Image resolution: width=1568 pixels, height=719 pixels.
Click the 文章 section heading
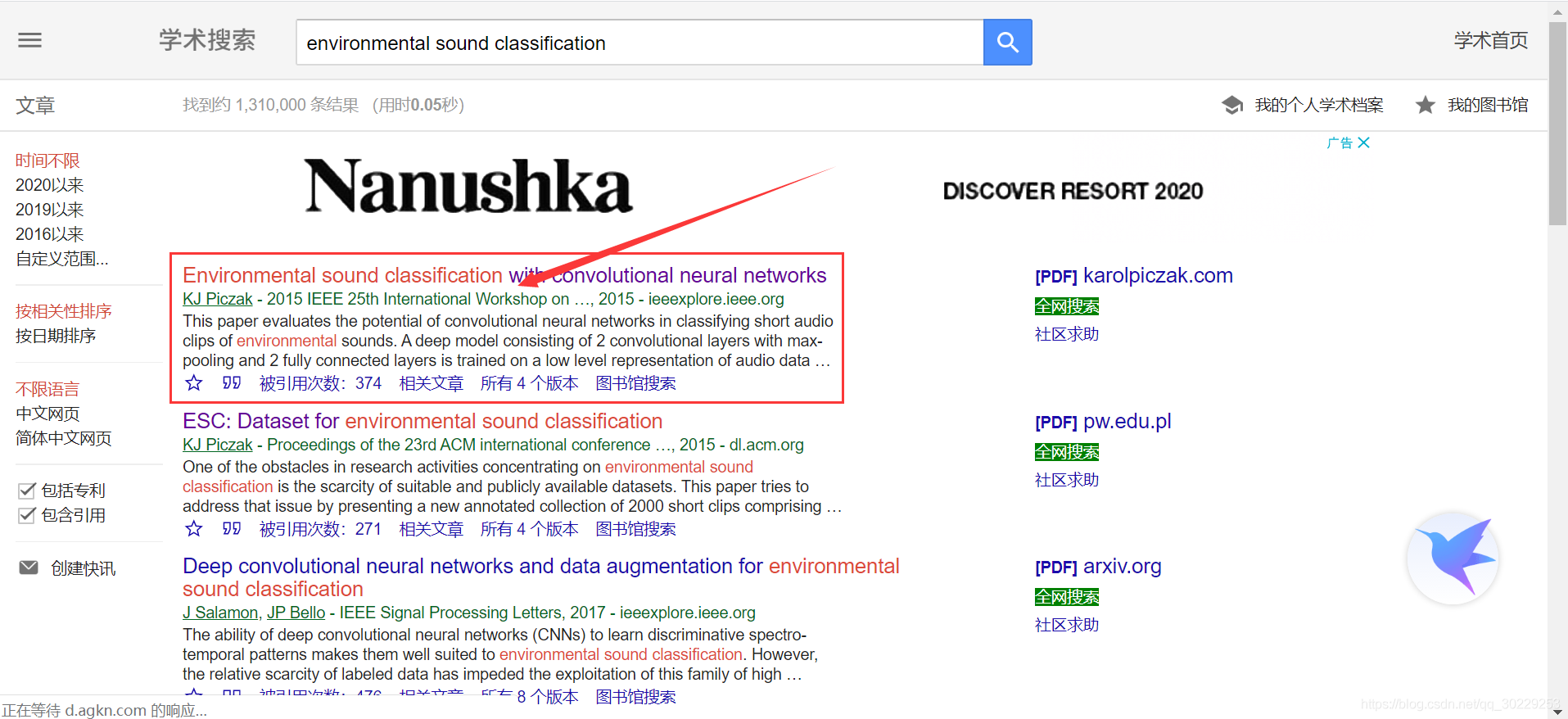click(x=35, y=105)
